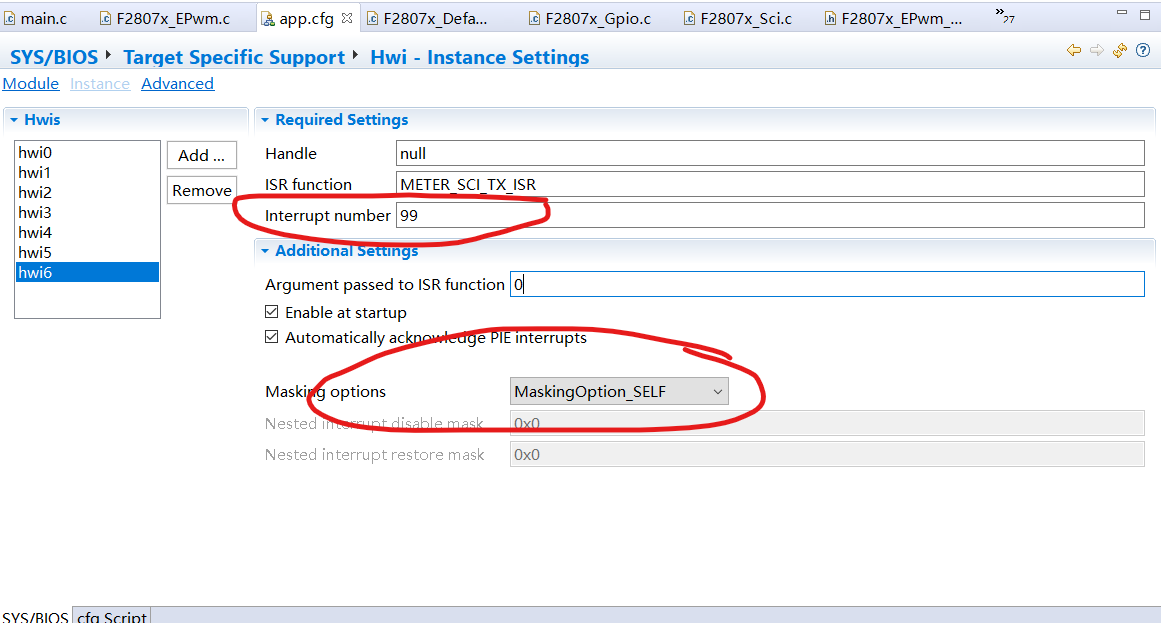
Task: Select hwi6 in the Hwis list
Action: (x=87, y=273)
